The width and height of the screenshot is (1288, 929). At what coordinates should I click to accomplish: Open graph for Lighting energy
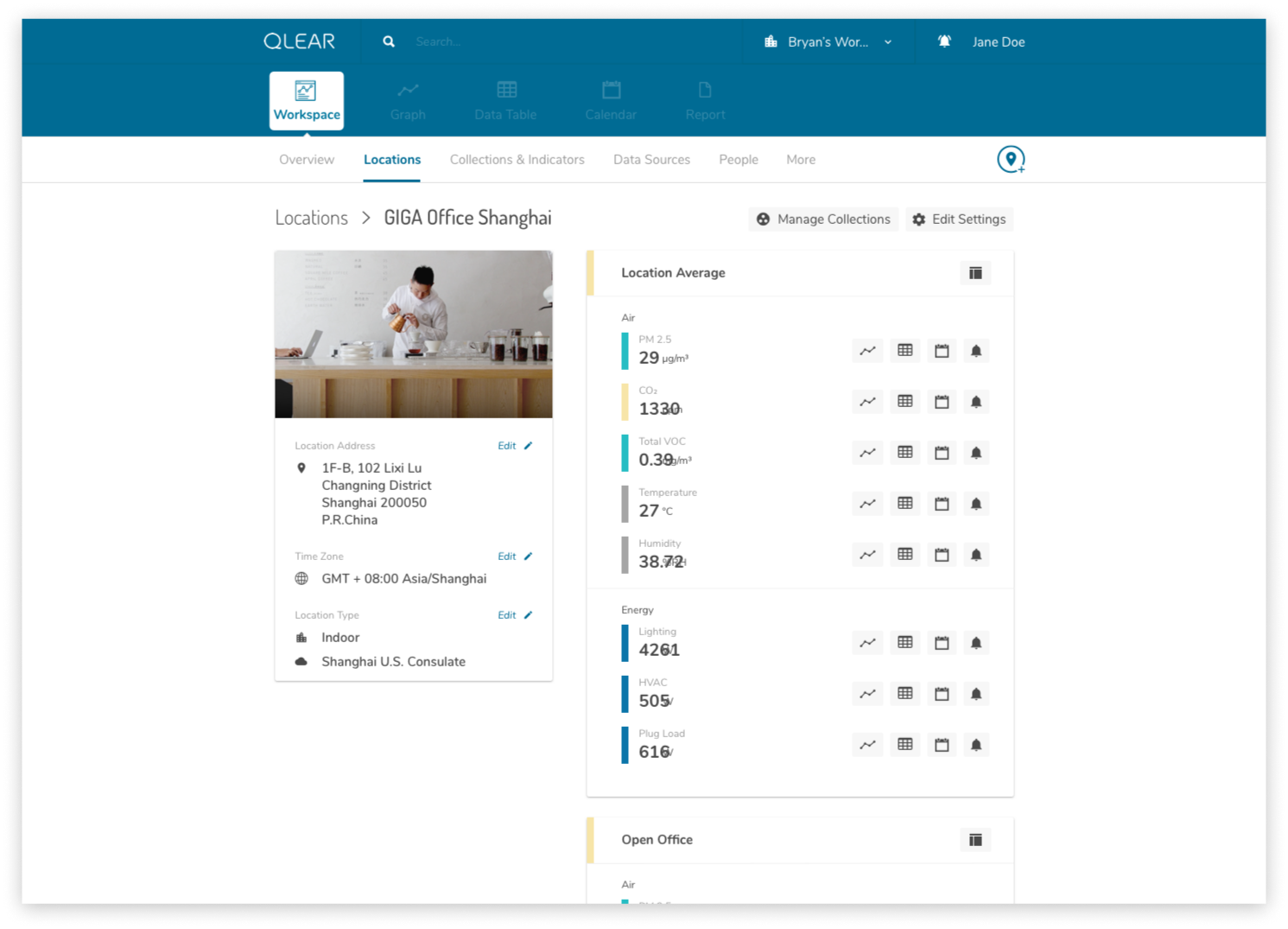point(867,643)
